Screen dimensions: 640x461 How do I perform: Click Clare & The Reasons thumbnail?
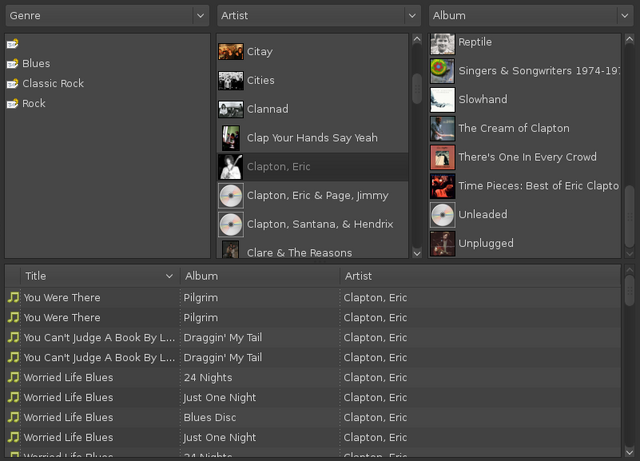coord(231,249)
